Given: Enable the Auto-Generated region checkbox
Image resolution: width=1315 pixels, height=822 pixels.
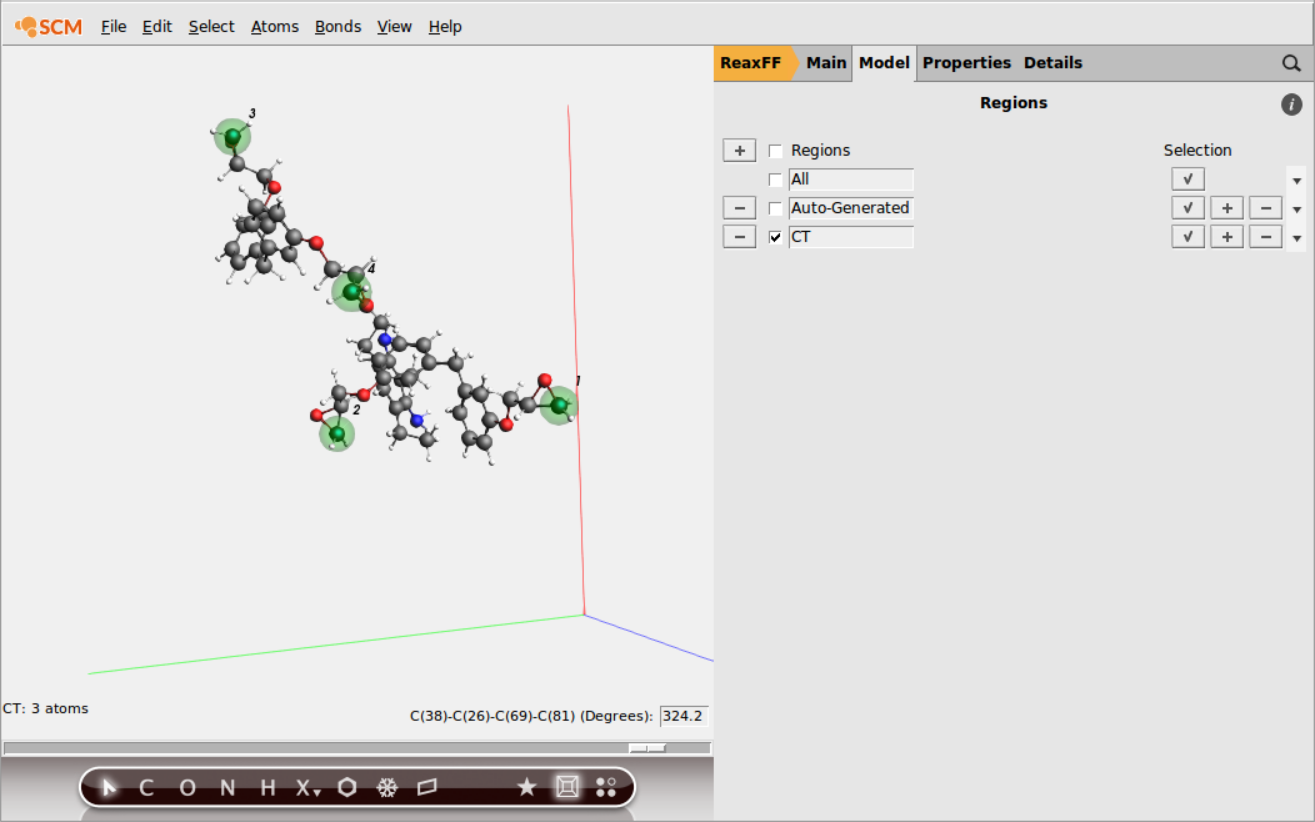Looking at the screenshot, I should [x=775, y=209].
